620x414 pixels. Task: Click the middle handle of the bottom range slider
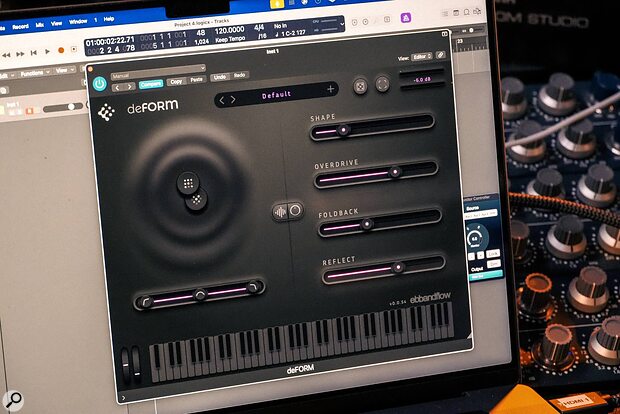200,295
